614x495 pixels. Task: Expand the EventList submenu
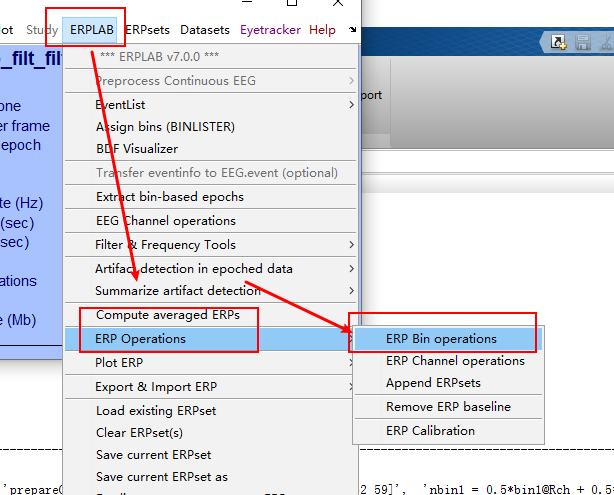pyautogui.click(x=211, y=105)
